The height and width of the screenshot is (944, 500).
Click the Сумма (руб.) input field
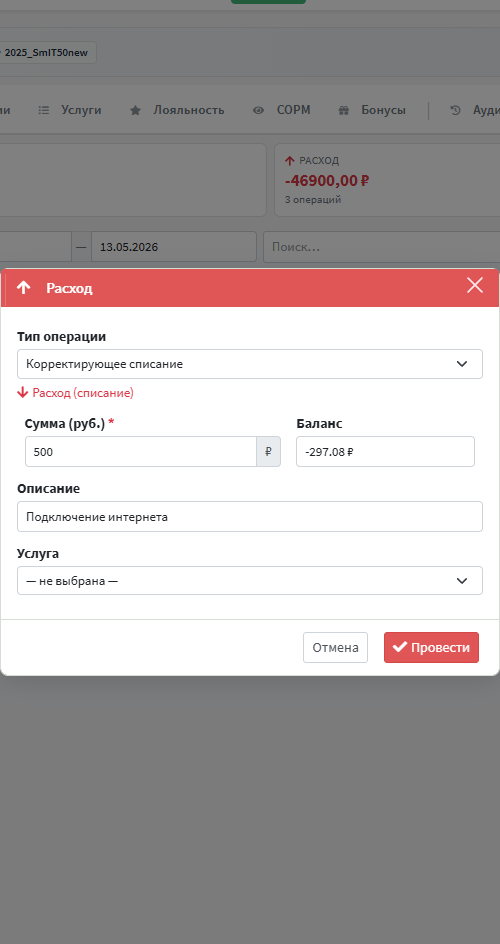pyautogui.click(x=141, y=452)
